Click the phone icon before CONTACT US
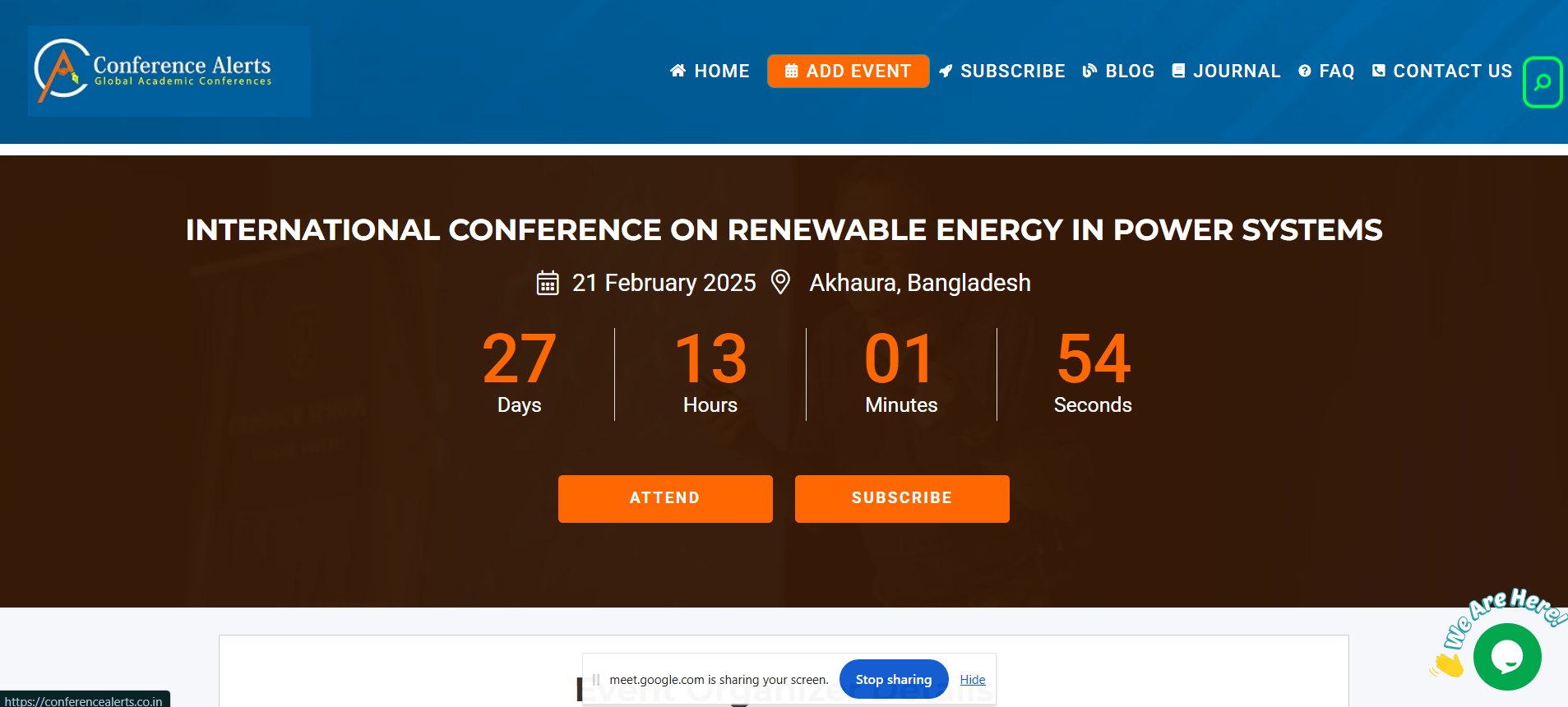The width and height of the screenshot is (1568, 707). coord(1379,71)
